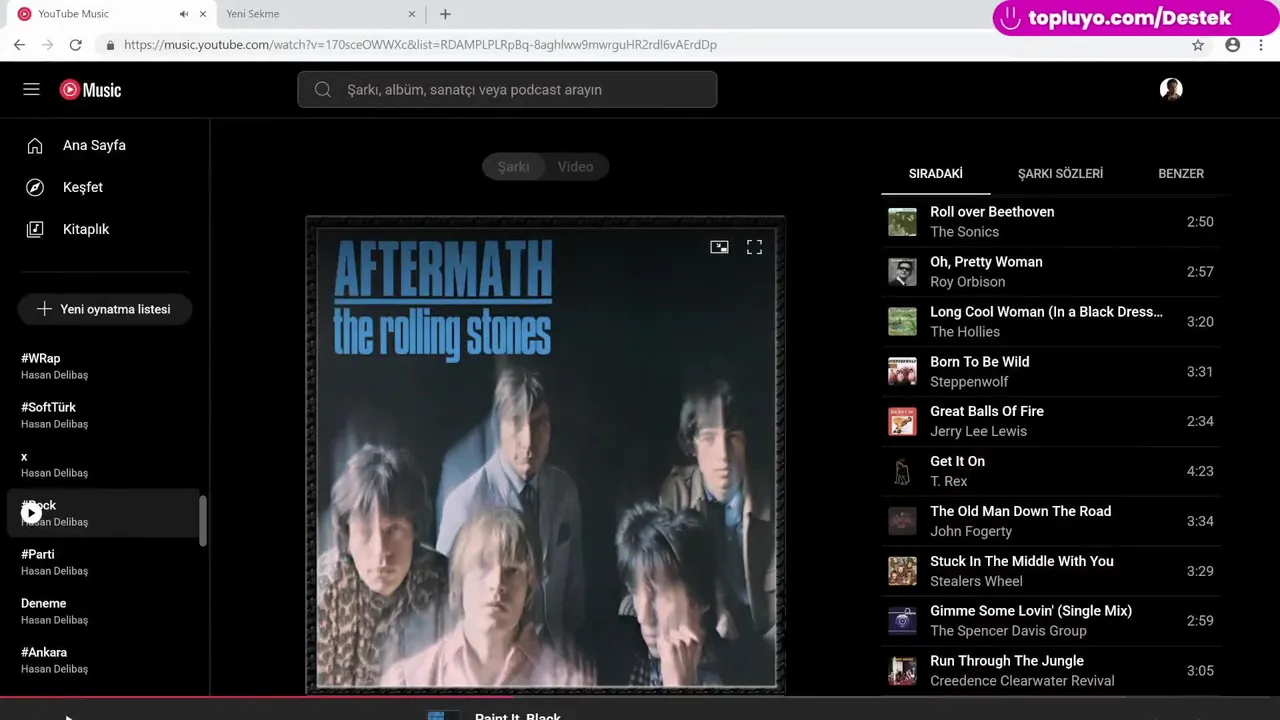The image size is (1280, 720).
Task: Mute the YouTube Music tab speaker icon
Action: 184,14
